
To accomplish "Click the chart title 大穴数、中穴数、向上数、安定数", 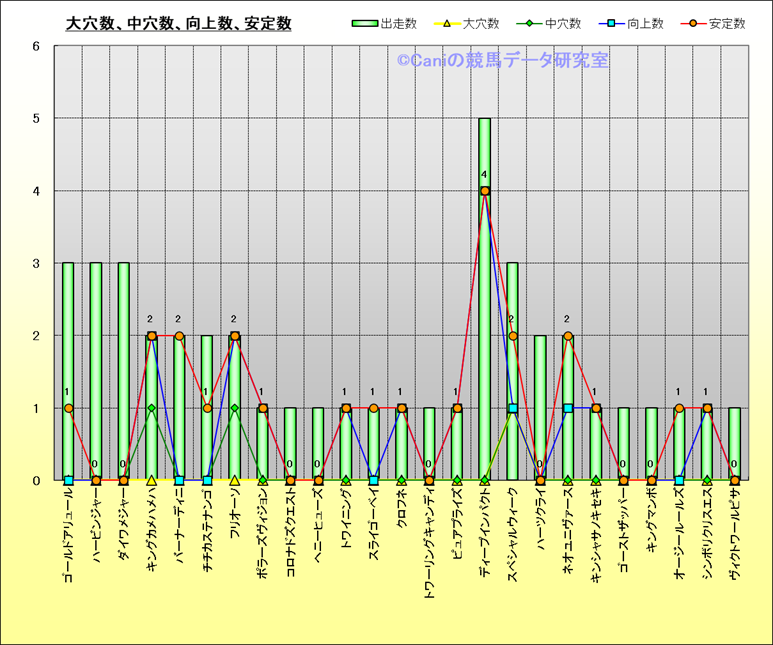I will click(x=177, y=23).
